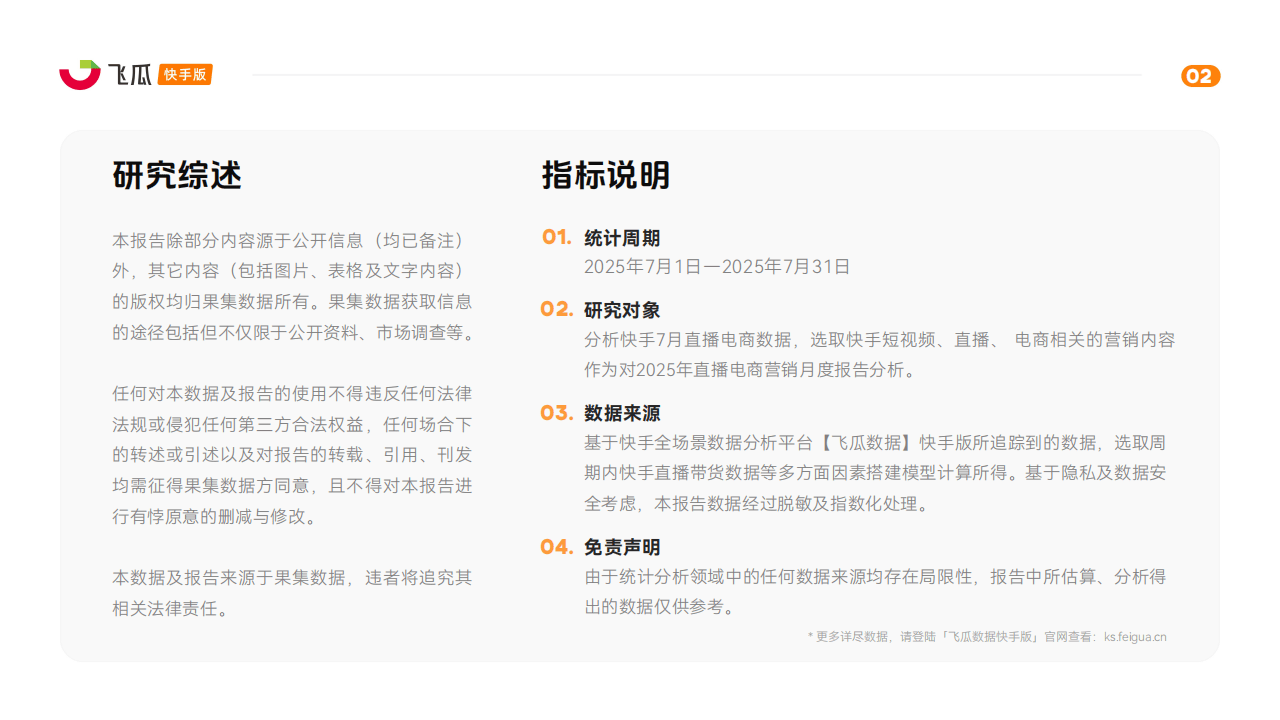
Task: Click the paragraph starting with 任何对本数据及报告
Action: 292,453
